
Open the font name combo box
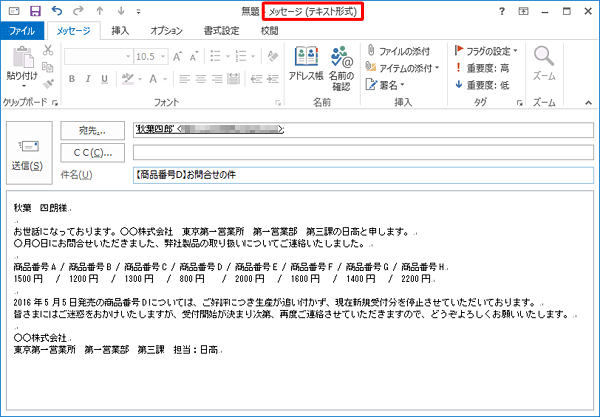tap(98, 57)
